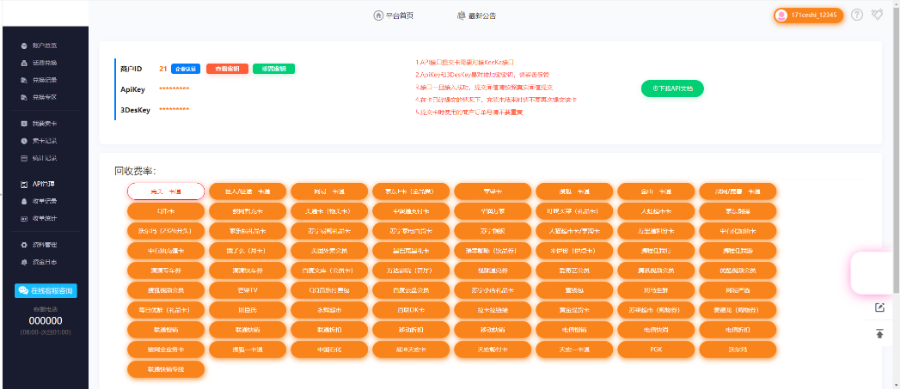Select the 网易严选 rate tag
The width and height of the screenshot is (900, 389).
738,290
